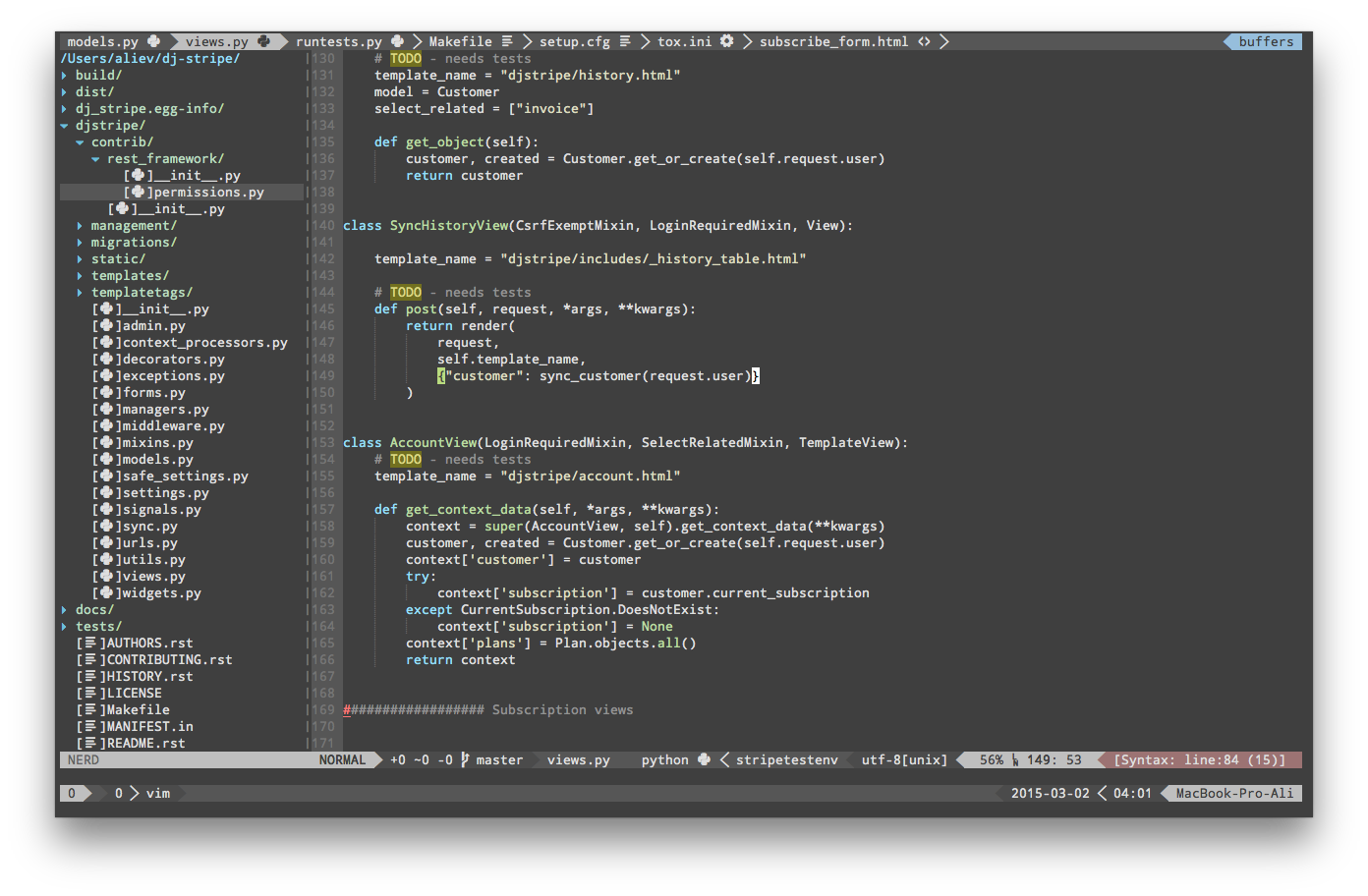
Task: Click the utf-8[unix] encoding segment
Action: point(905,759)
